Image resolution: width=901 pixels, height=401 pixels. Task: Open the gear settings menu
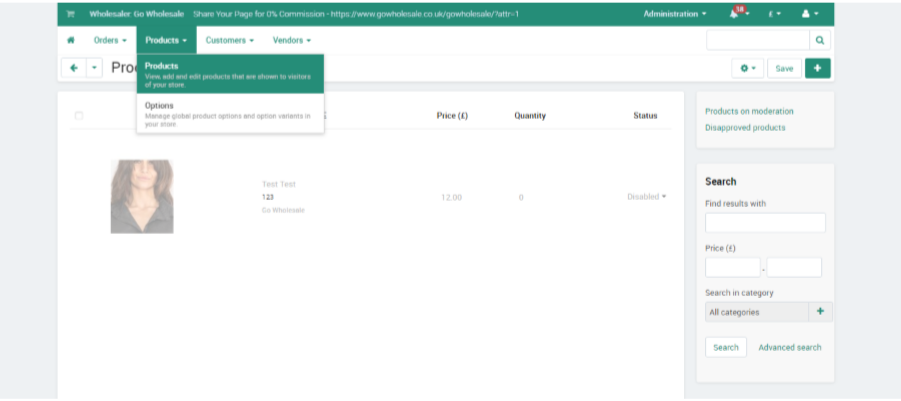pyautogui.click(x=748, y=68)
